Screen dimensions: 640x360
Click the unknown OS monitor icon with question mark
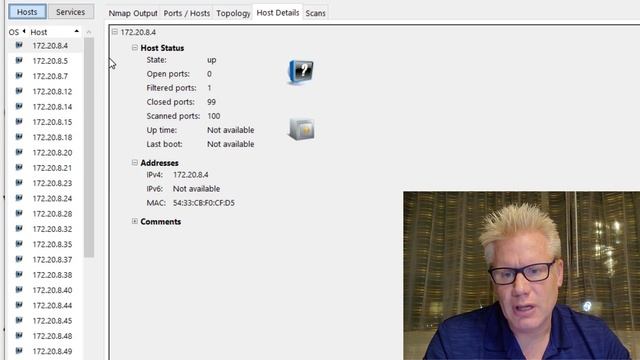pyautogui.click(x=301, y=72)
